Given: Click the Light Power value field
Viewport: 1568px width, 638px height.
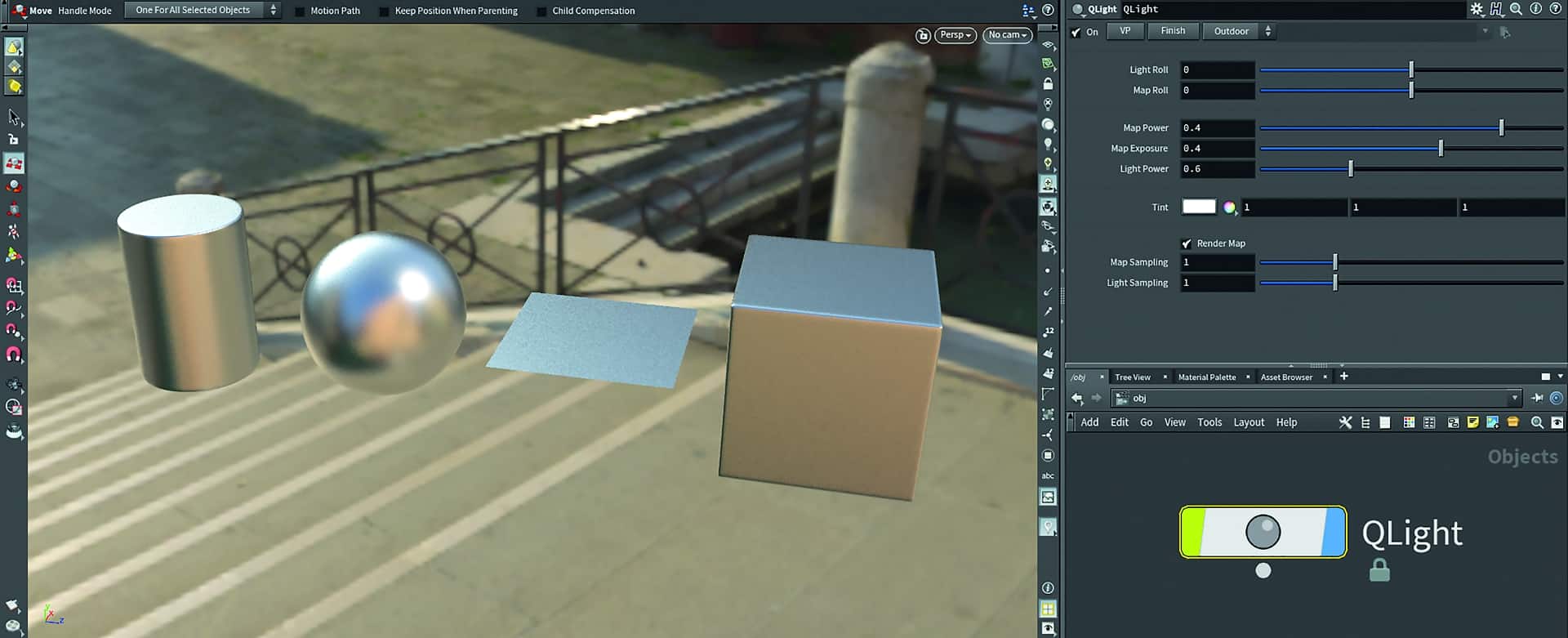Looking at the screenshot, I should [x=1217, y=169].
